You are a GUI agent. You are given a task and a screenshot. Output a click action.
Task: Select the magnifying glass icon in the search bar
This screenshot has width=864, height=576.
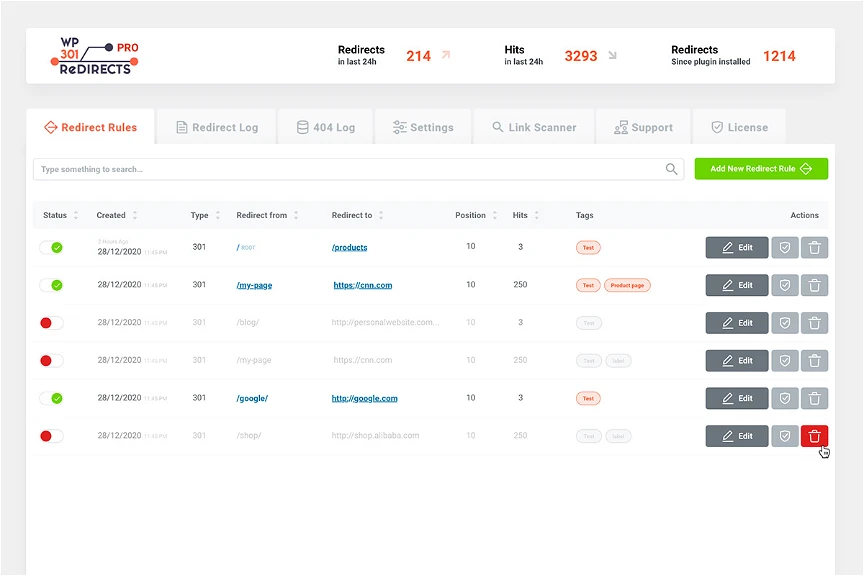tap(670, 170)
